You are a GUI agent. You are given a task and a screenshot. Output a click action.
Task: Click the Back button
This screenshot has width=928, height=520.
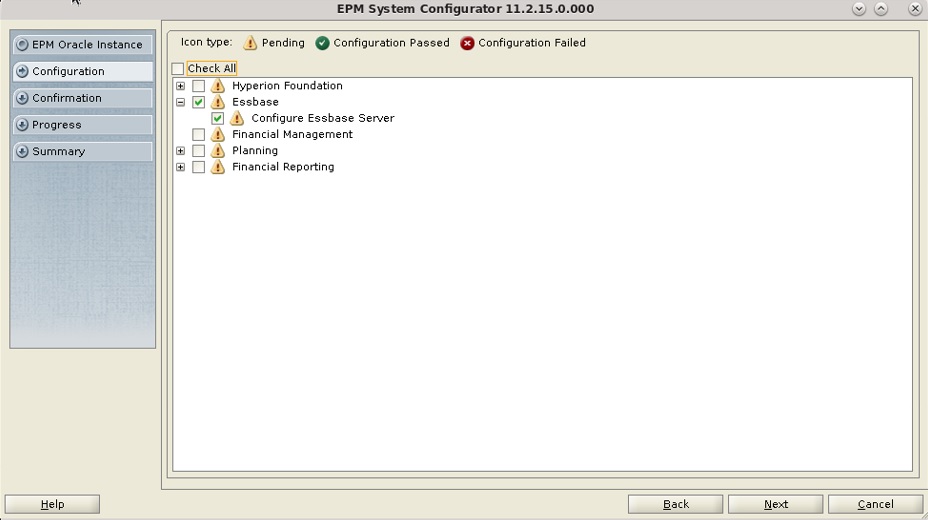pyautogui.click(x=675, y=504)
